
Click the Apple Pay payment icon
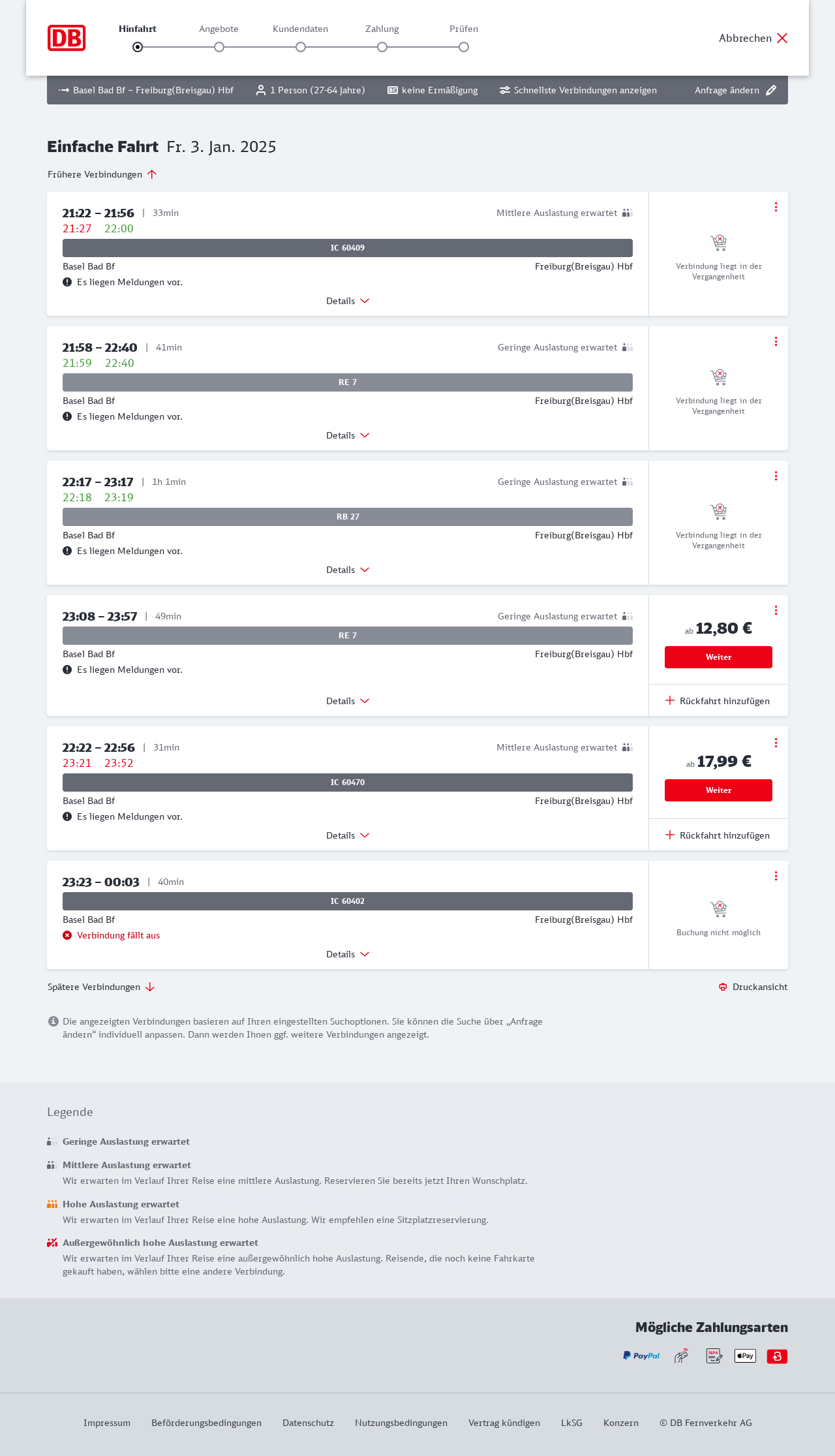[745, 1356]
